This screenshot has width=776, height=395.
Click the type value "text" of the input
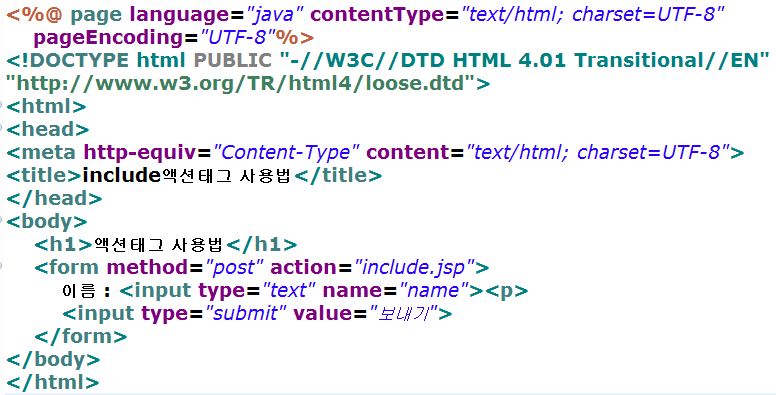289,290
